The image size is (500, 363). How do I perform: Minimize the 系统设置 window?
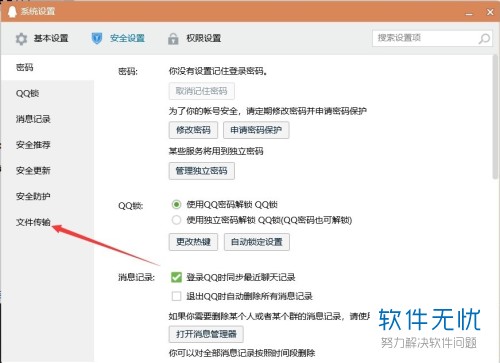(469, 13)
